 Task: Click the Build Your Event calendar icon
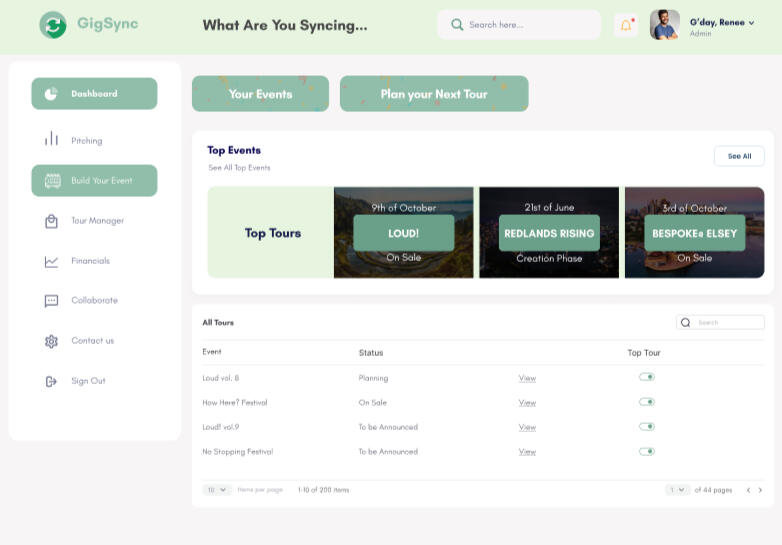52,181
